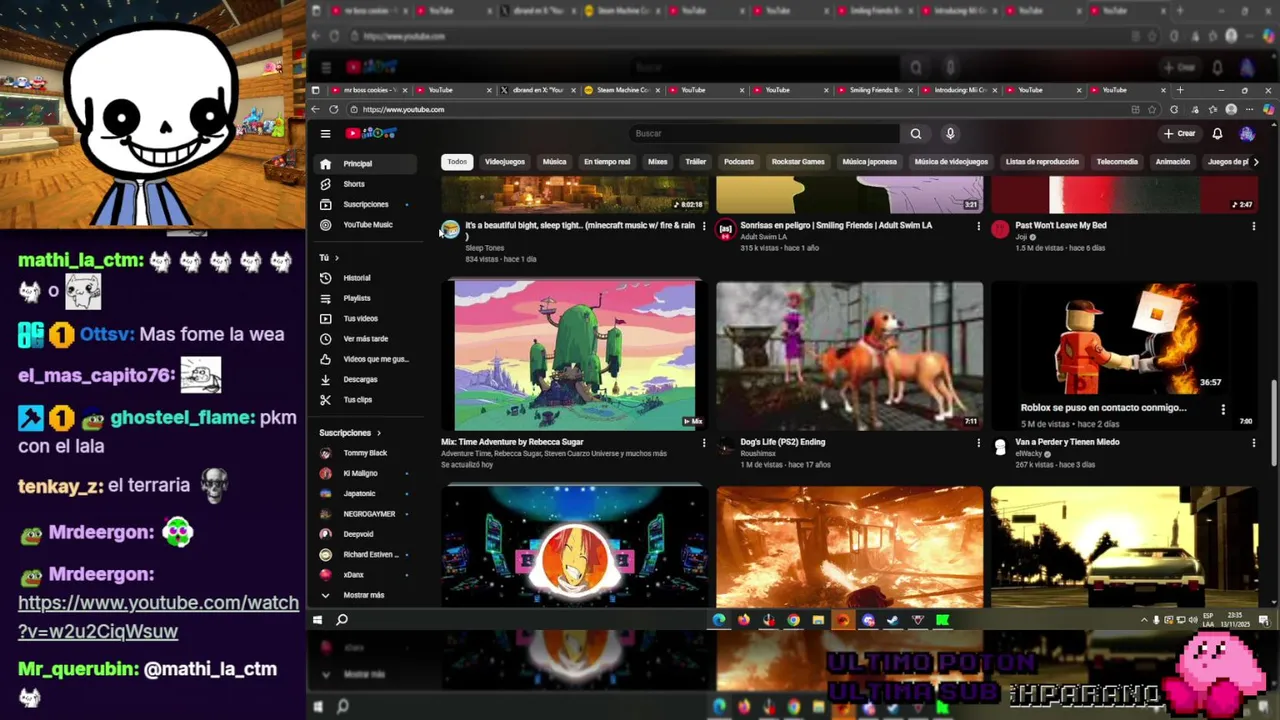Screen dimensions: 1280x720
Task: Start voice search with microphone icon
Action: click(x=950, y=134)
